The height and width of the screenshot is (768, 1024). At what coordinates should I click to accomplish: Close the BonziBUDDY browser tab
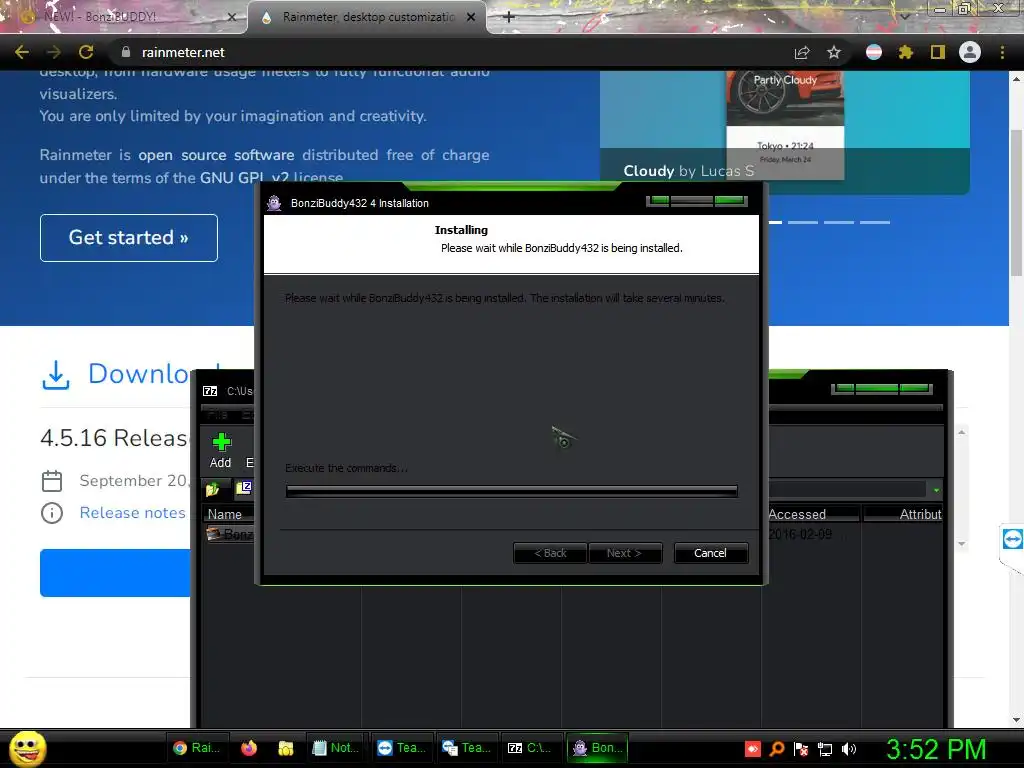232,17
